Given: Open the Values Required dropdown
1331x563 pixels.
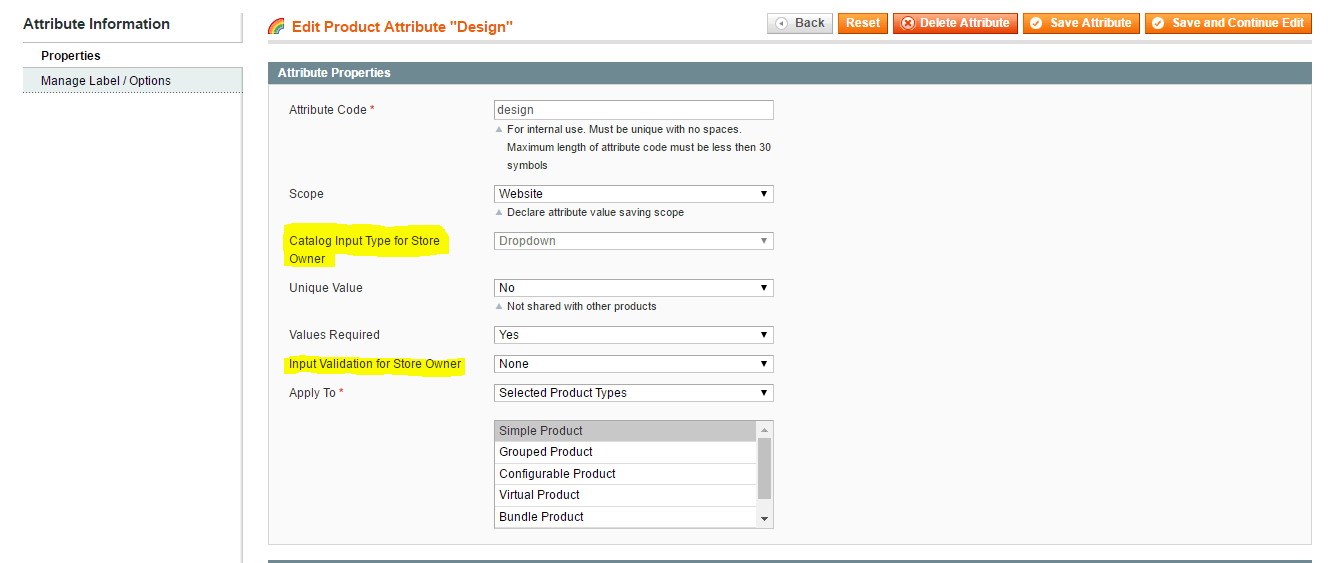Looking at the screenshot, I should pyautogui.click(x=634, y=335).
